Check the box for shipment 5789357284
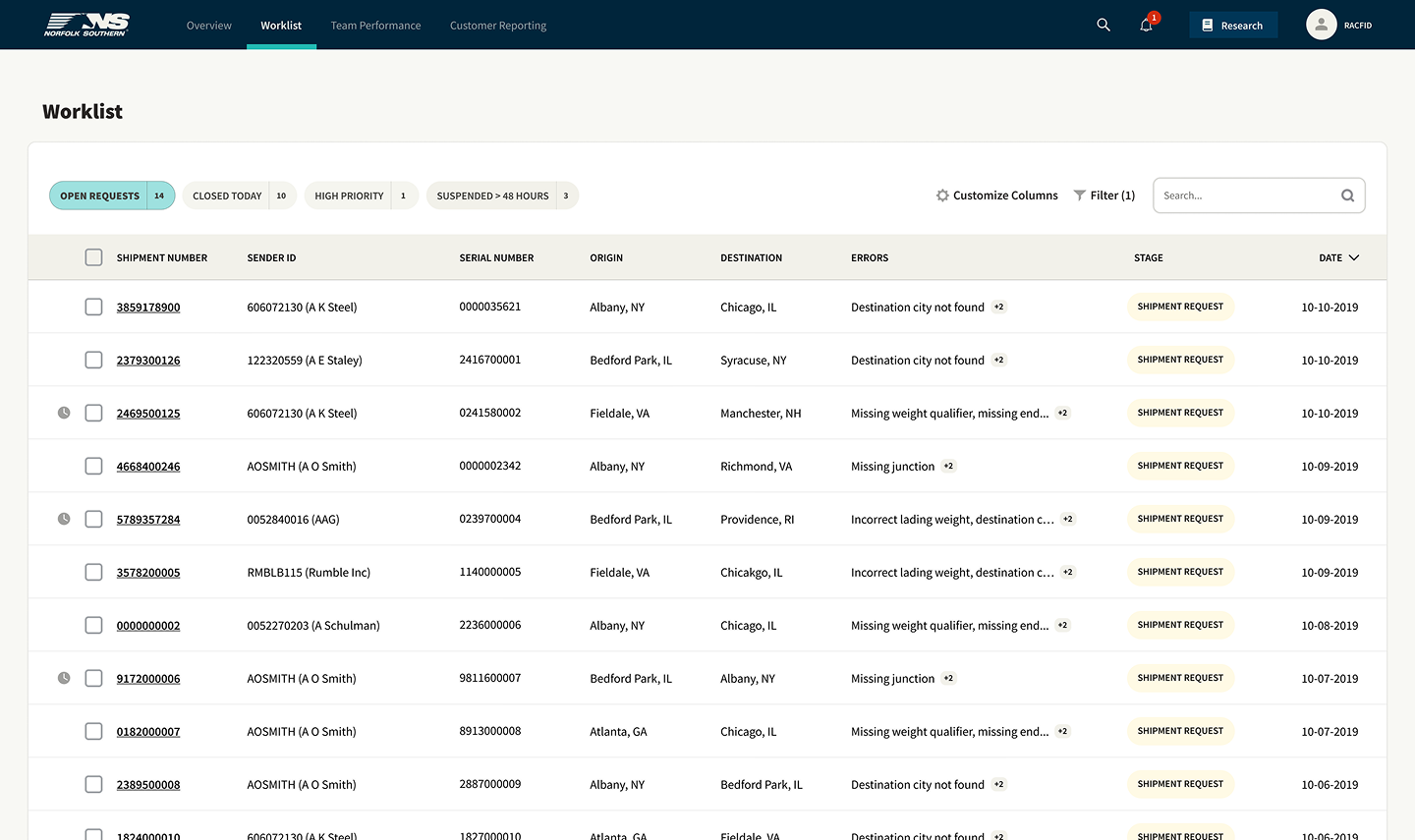1415x840 pixels. coord(93,519)
